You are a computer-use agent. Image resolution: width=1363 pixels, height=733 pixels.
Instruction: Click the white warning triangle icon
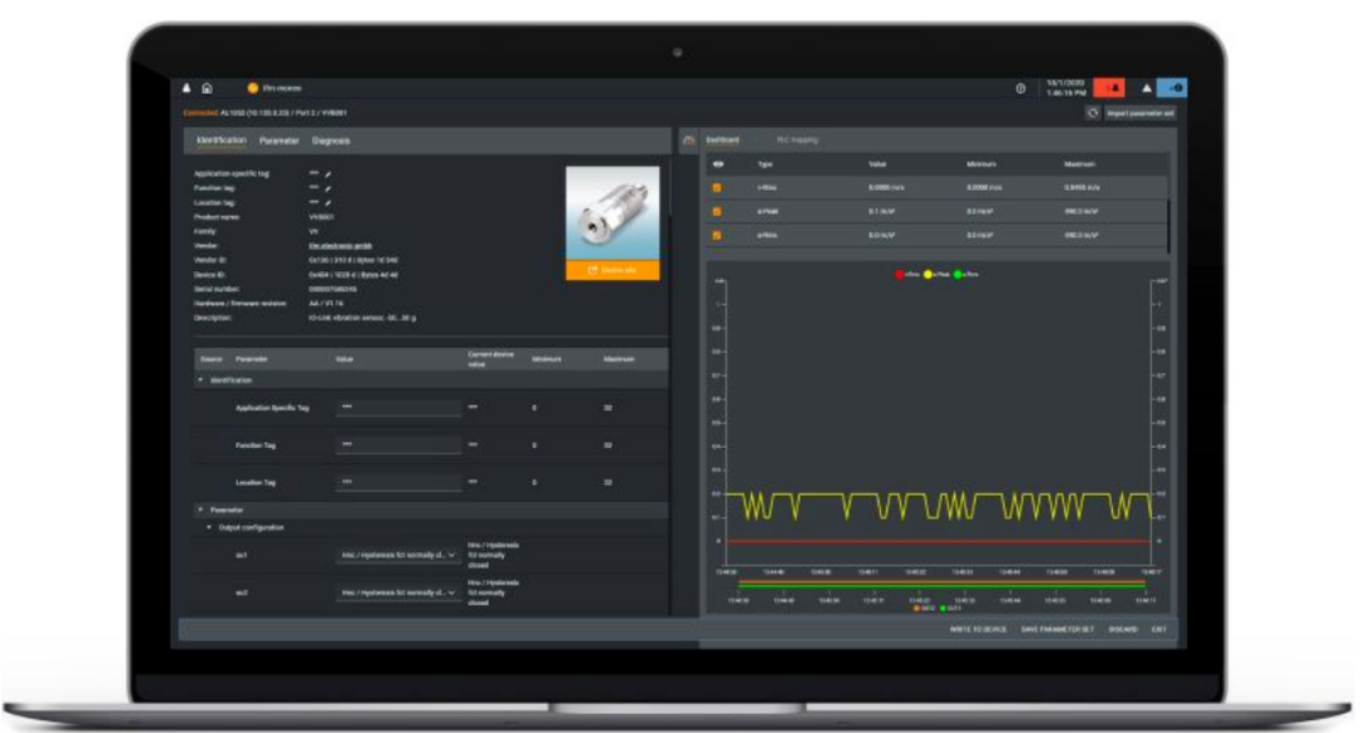pos(1147,89)
